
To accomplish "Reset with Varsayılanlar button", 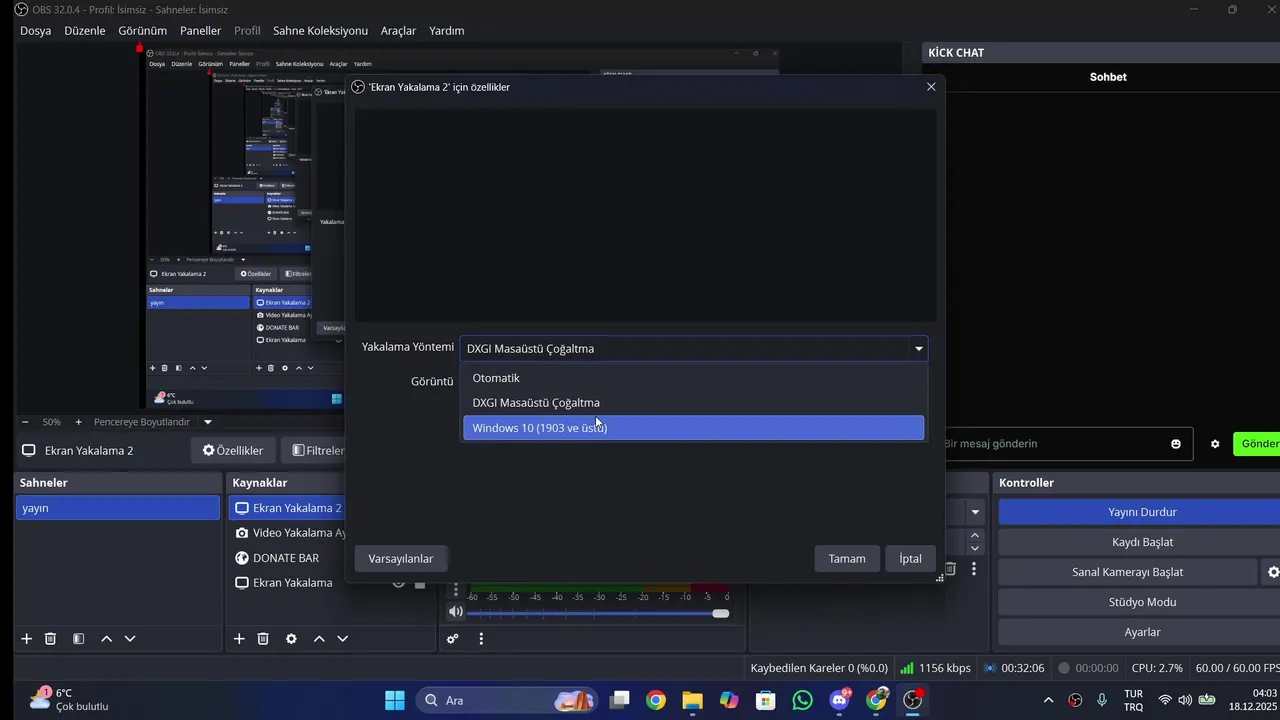I will click(401, 559).
